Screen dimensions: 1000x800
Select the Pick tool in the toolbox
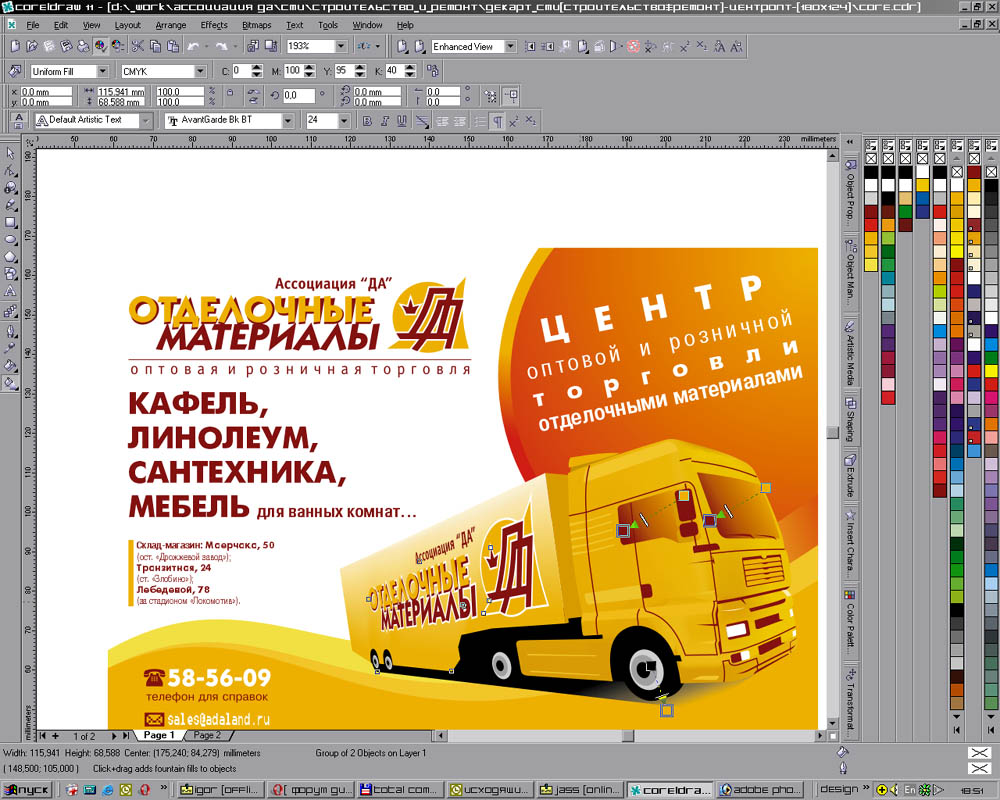tap(10, 154)
